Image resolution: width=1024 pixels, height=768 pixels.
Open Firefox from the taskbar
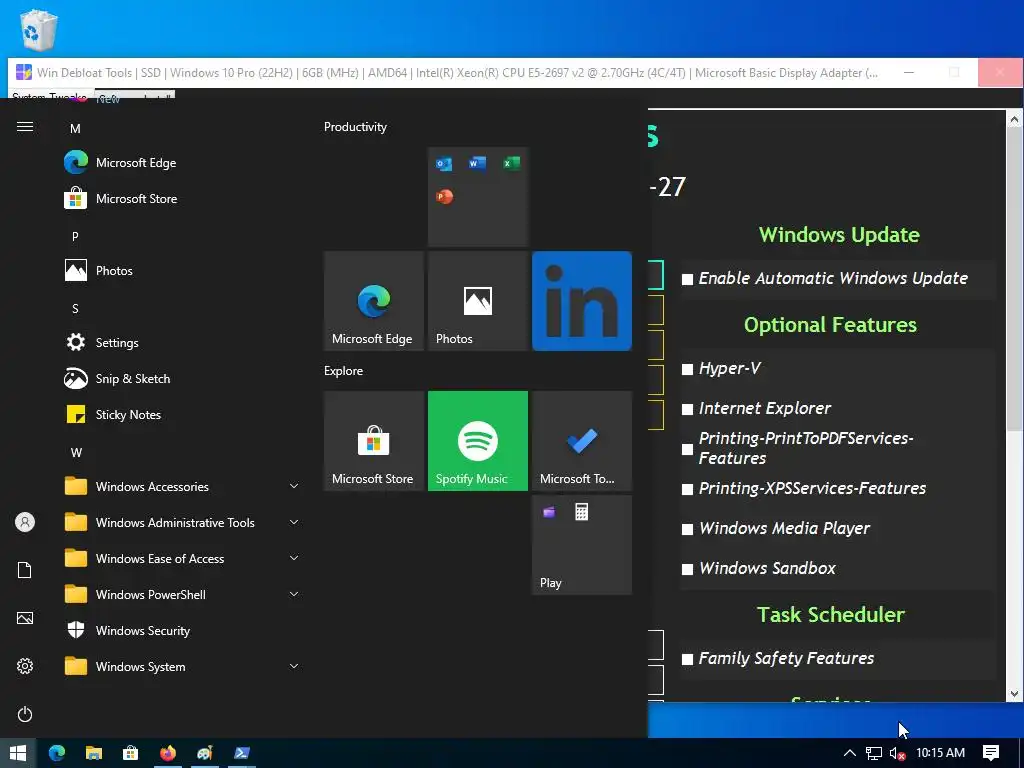(x=168, y=753)
